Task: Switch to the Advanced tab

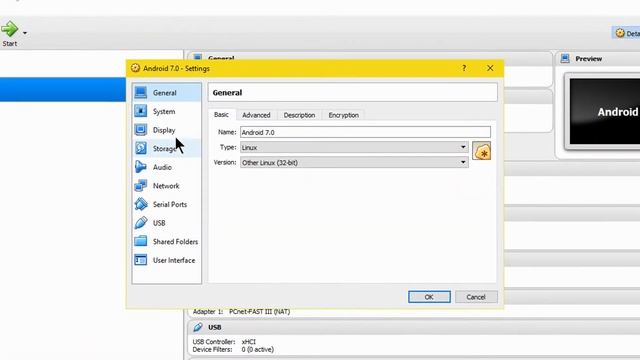Action: [256, 115]
